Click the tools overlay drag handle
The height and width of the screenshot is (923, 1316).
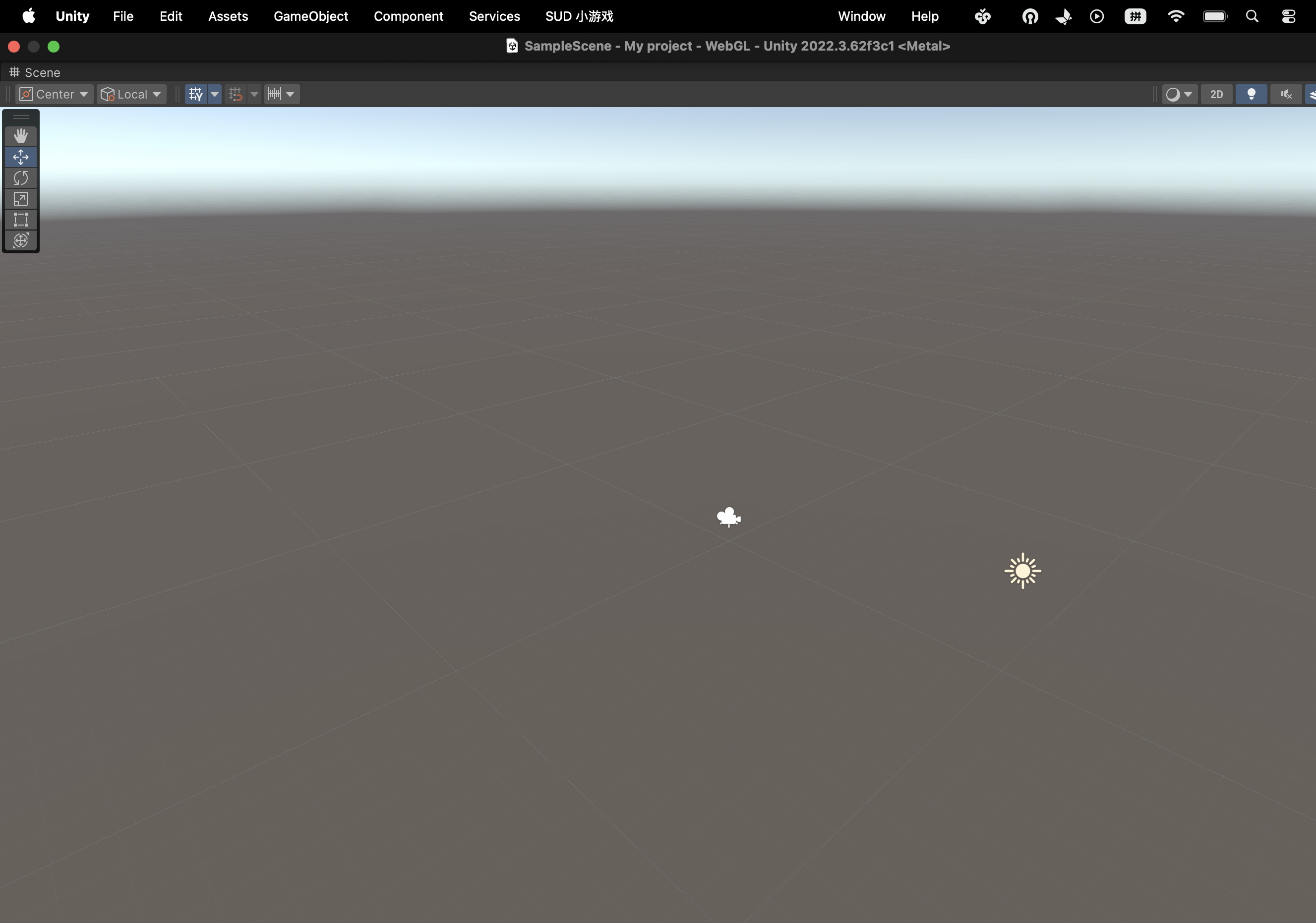21,117
